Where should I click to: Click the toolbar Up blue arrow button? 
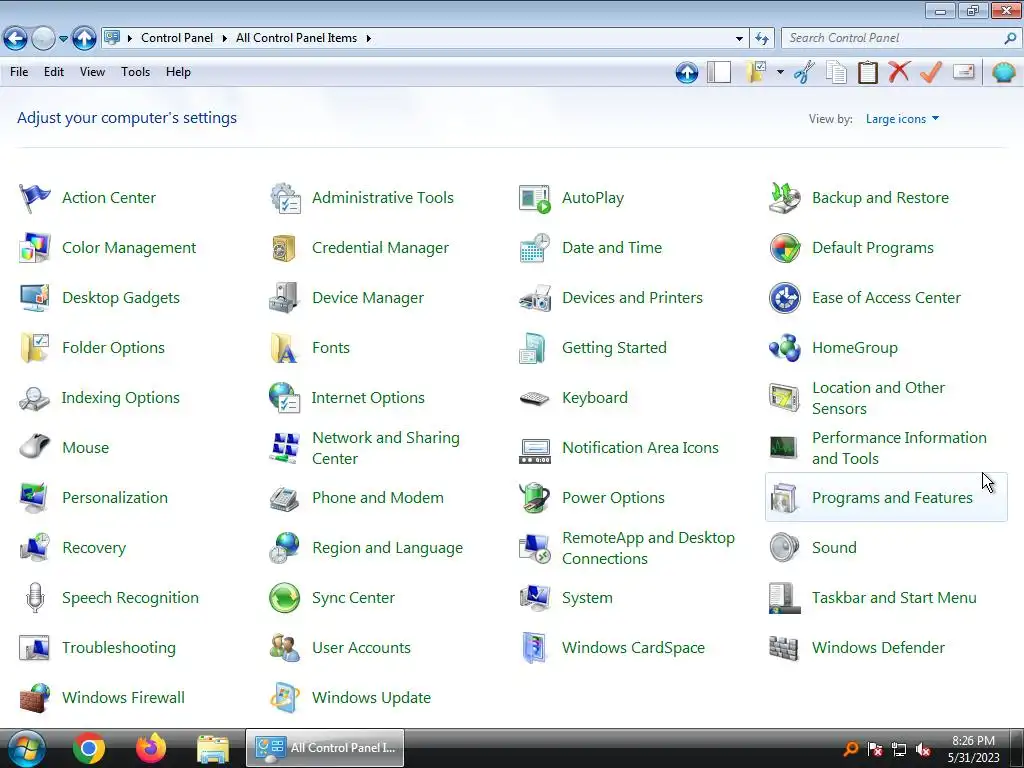tap(686, 72)
